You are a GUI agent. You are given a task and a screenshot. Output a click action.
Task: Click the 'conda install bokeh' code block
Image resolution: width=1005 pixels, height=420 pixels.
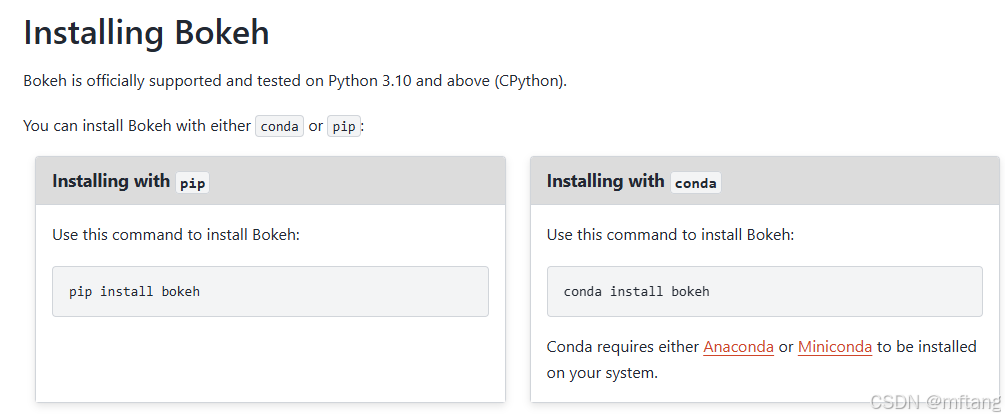coord(765,292)
